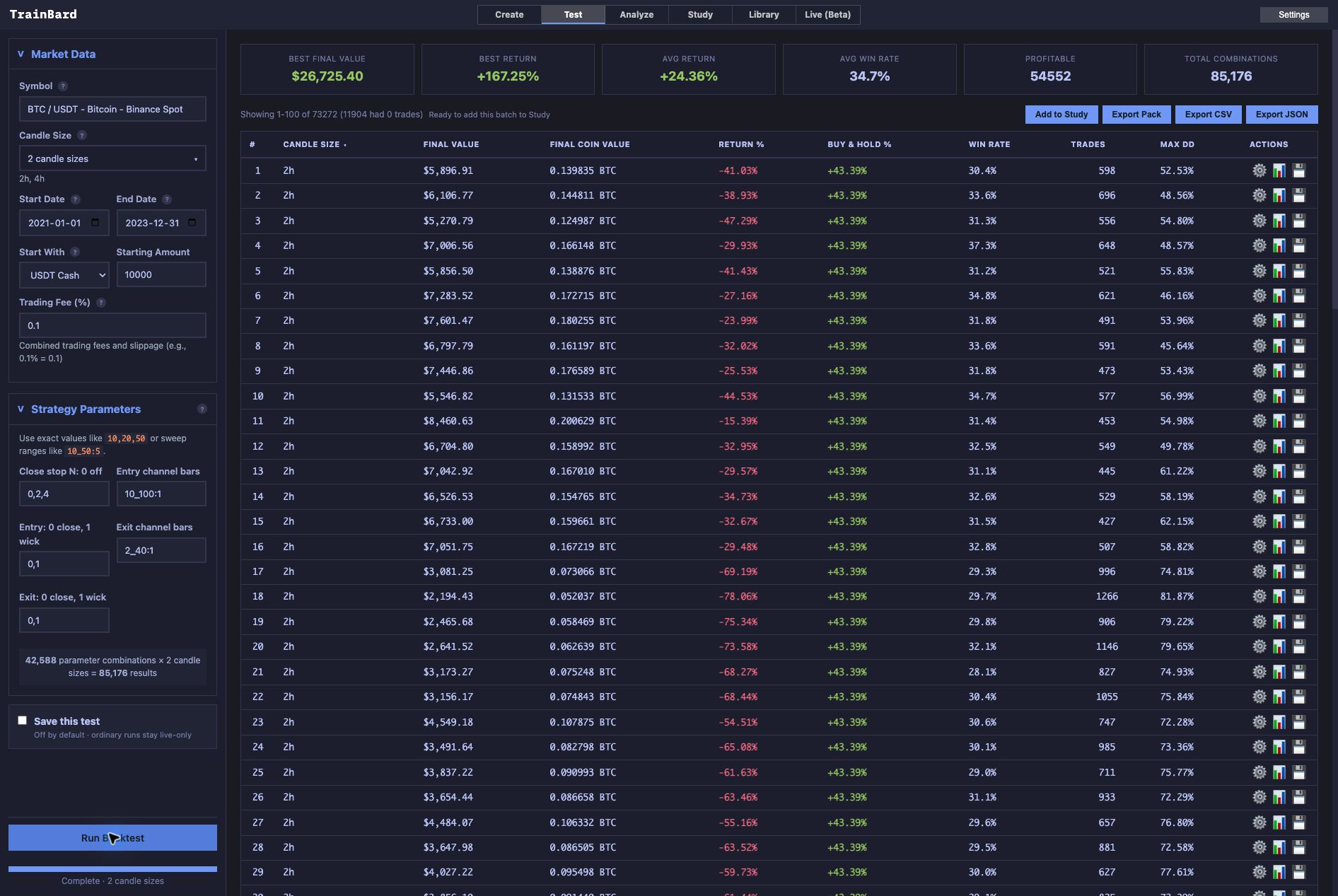Click the Add to Study button
This screenshot has width=1338, height=896.
click(x=1061, y=115)
